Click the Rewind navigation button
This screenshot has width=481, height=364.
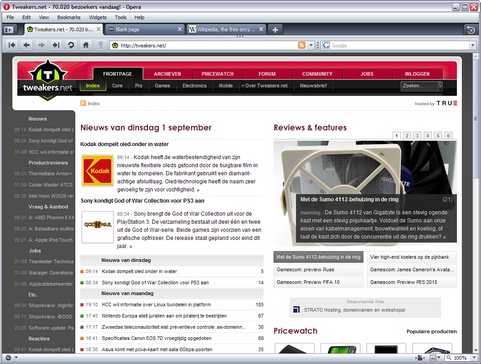click(12, 45)
